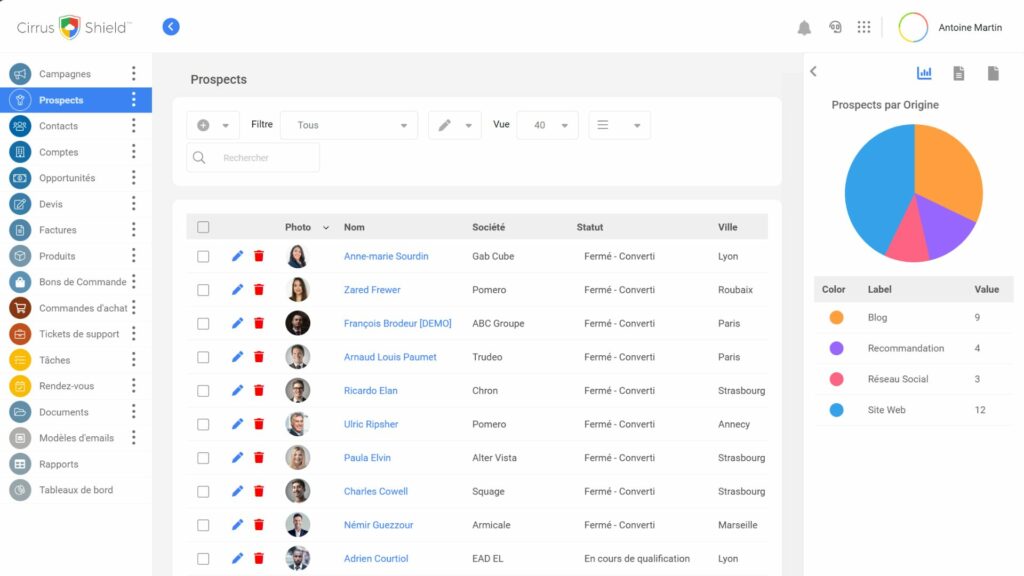
Task: Check the Charles Cowell row checkbox
Action: click(x=203, y=492)
